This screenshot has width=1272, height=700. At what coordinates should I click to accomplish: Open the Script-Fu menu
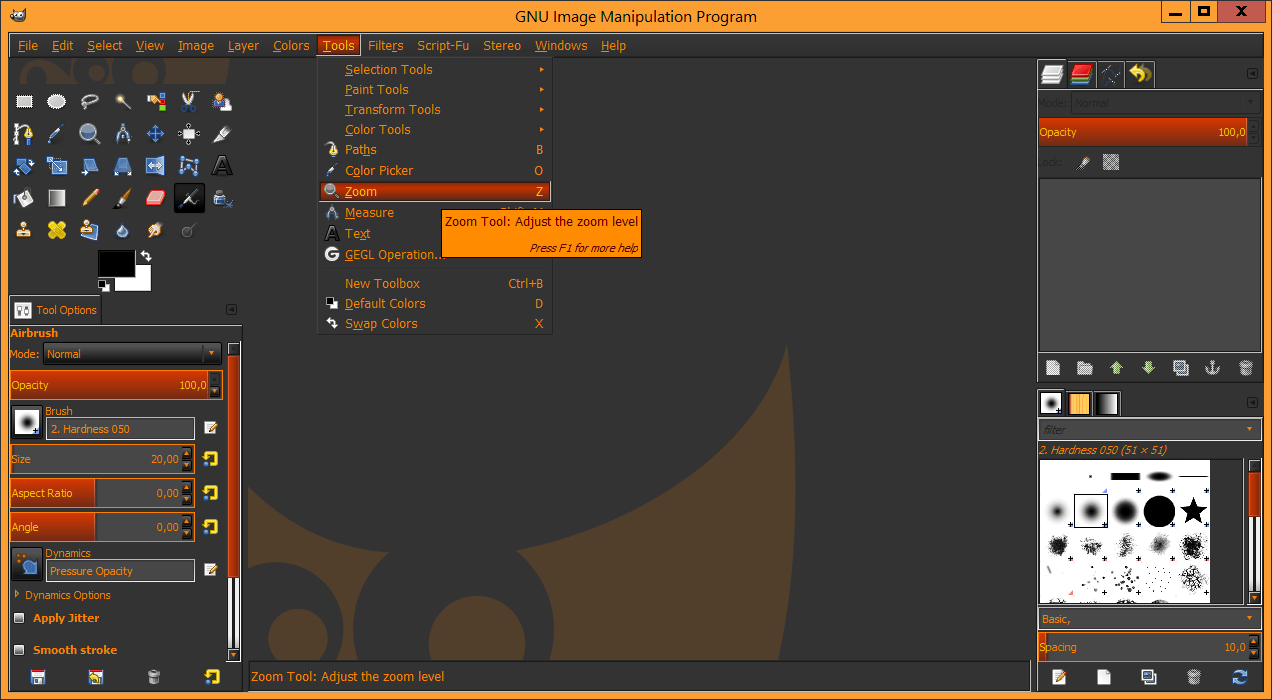443,45
